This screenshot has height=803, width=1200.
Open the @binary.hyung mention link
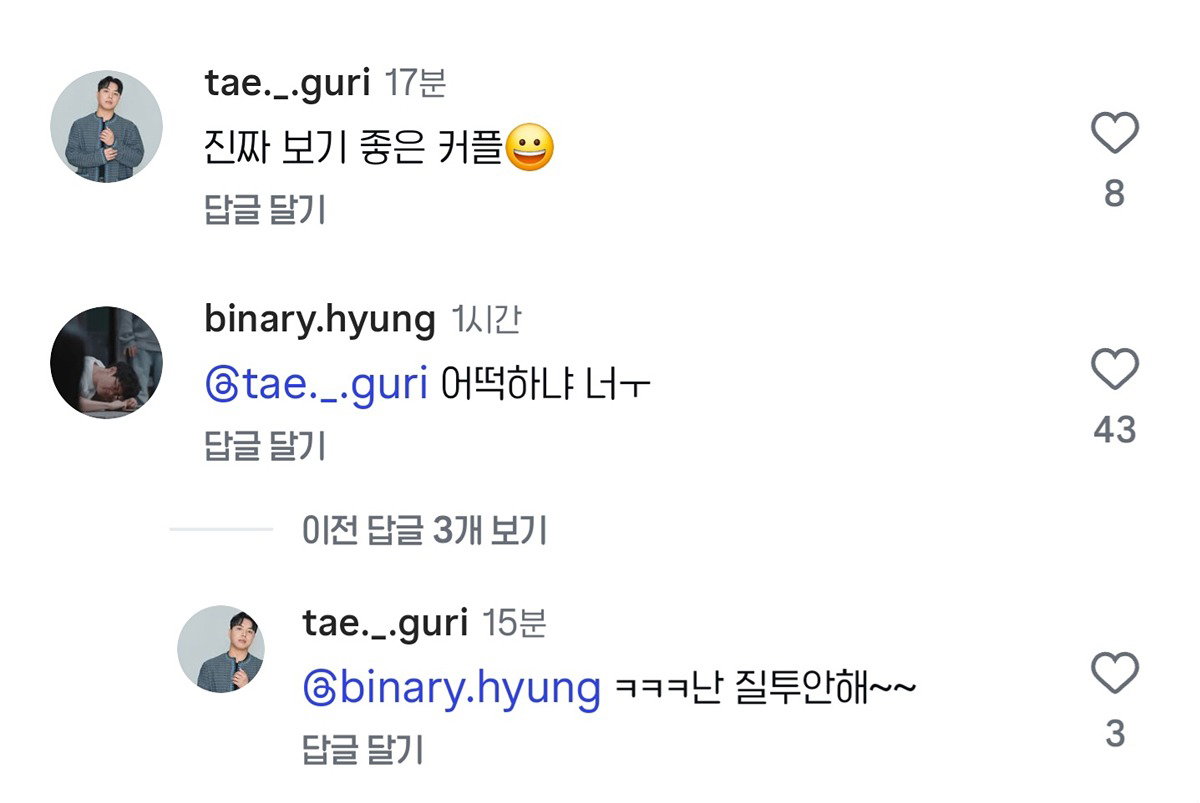click(451, 689)
